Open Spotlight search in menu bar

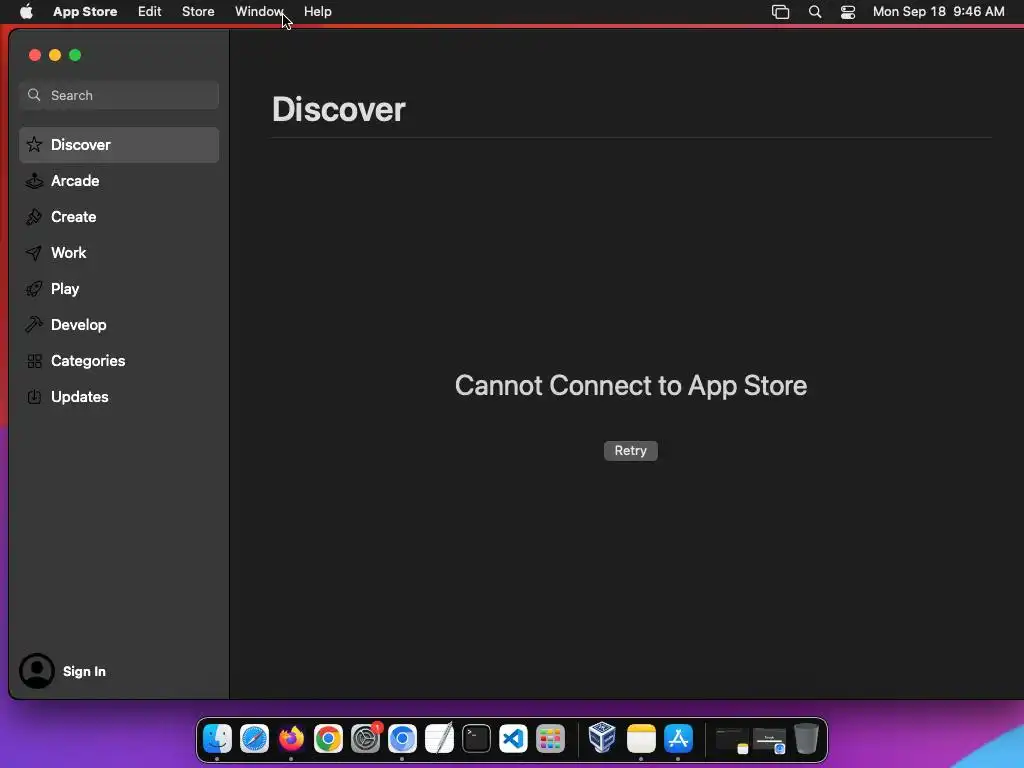click(x=815, y=12)
